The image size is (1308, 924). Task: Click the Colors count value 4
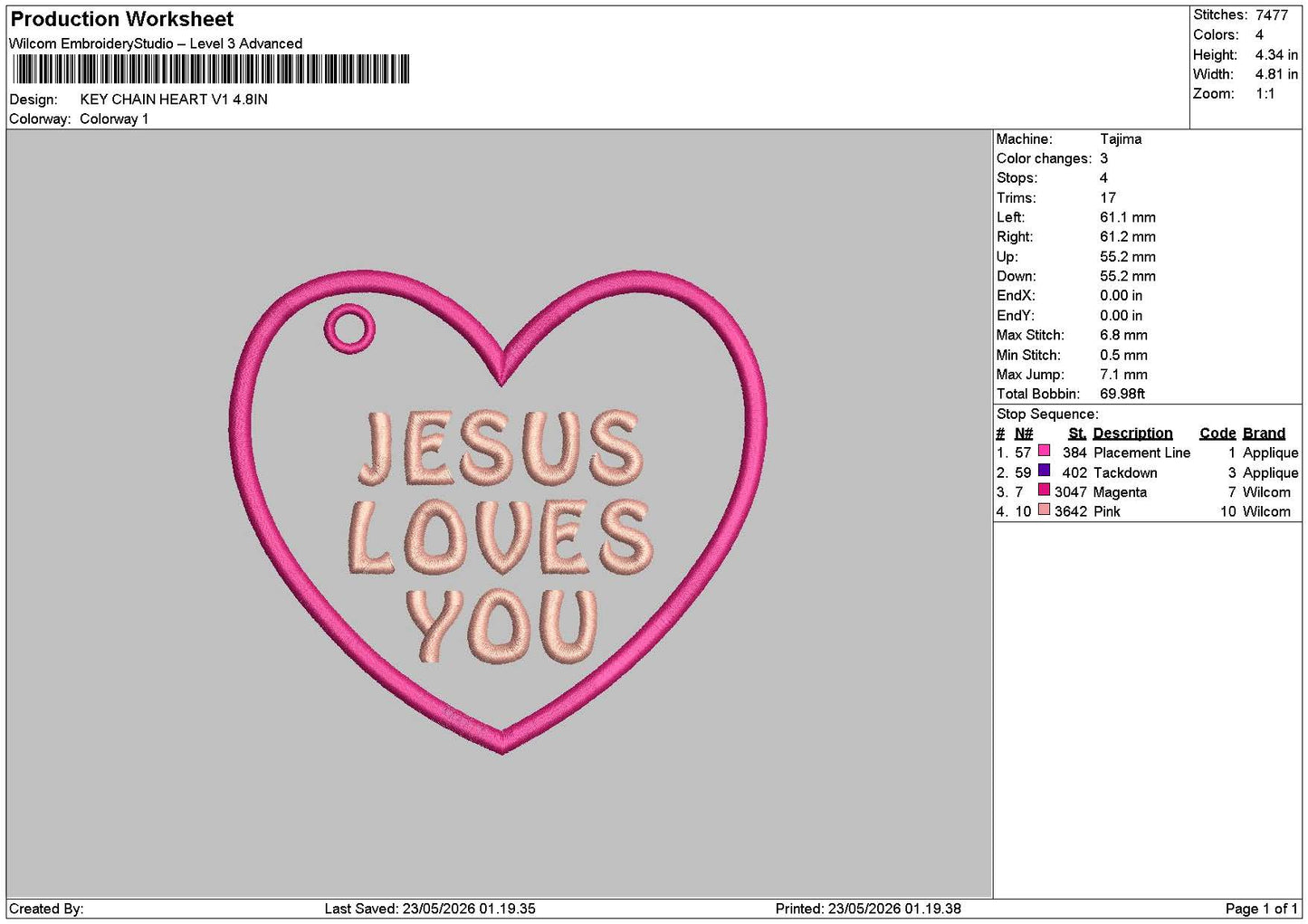click(x=1259, y=35)
